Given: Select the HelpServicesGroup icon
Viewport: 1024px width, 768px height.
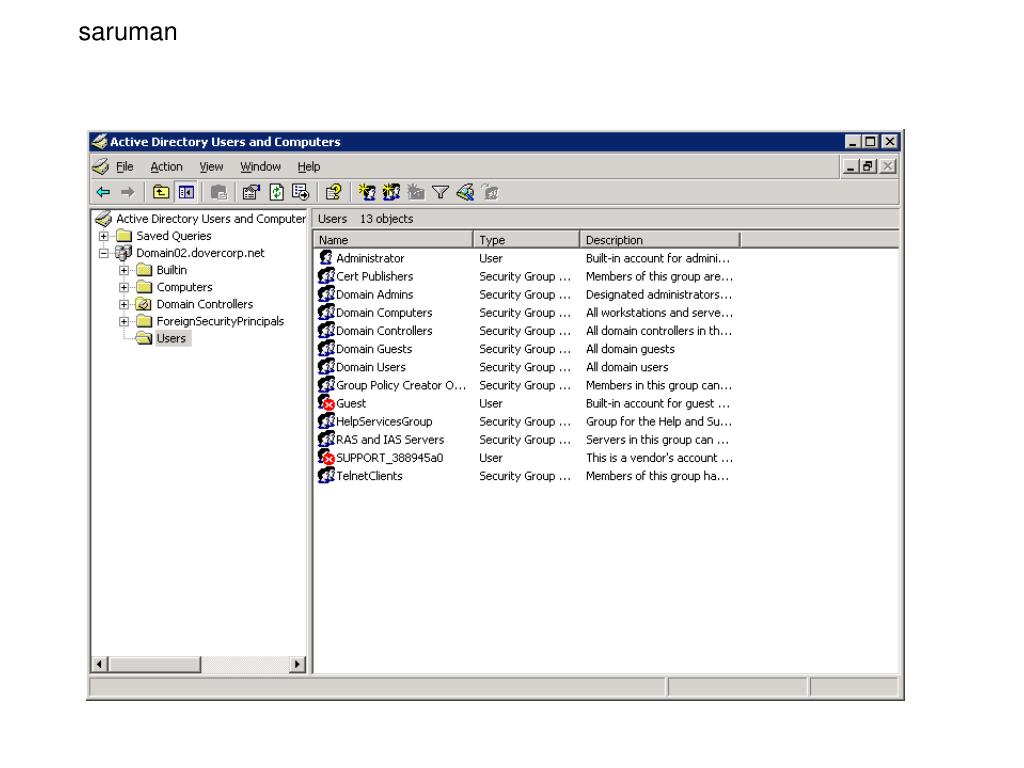Looking at the screenshot, I should pos(326,421).
